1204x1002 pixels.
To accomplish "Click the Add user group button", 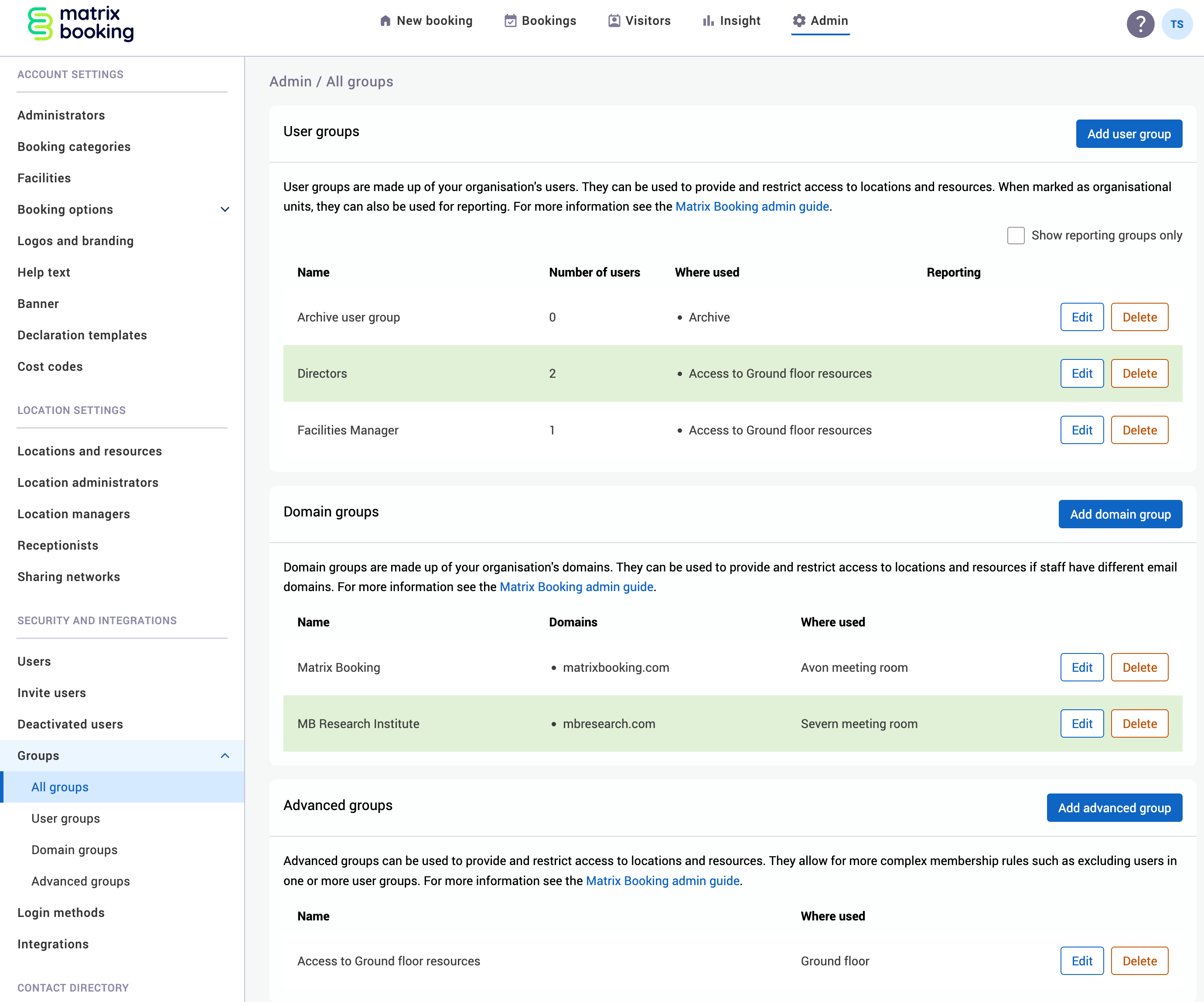I will click(1128, 133).
